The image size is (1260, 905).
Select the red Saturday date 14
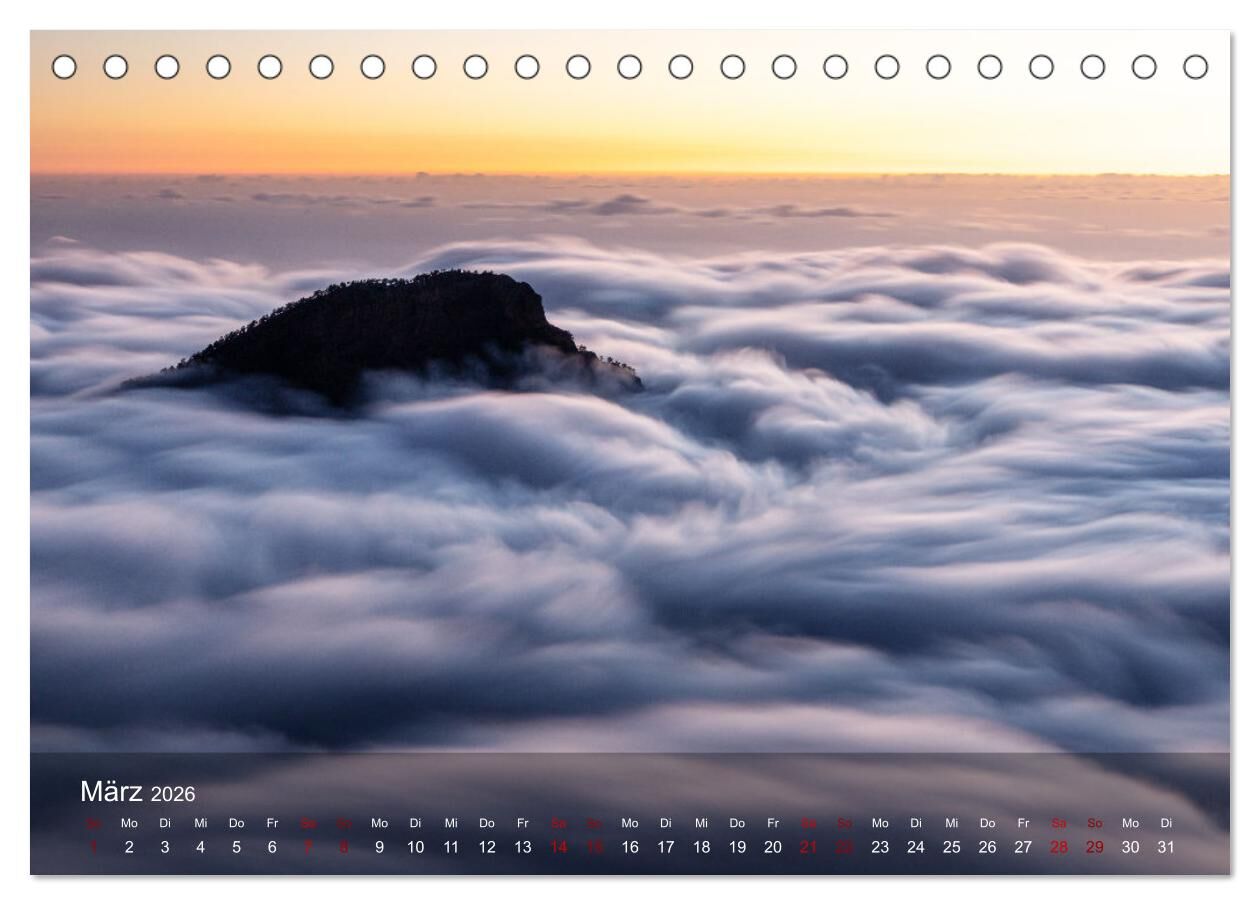coord(558,847)
